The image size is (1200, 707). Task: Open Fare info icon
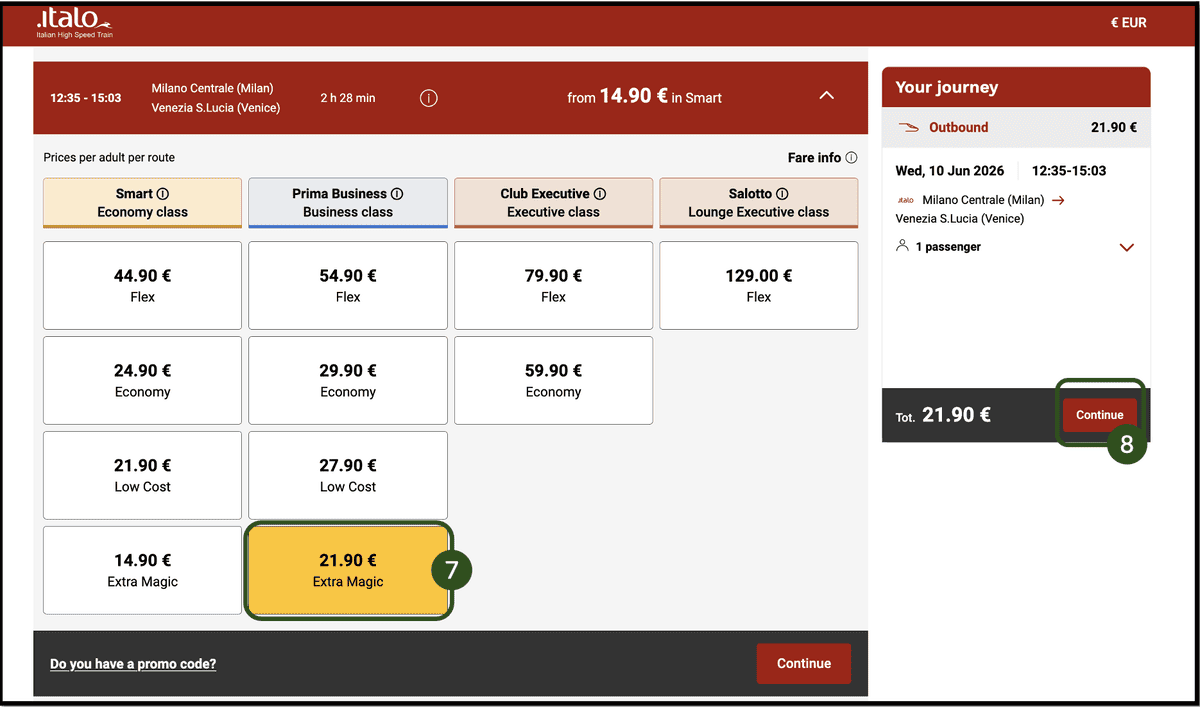(851, 157)
